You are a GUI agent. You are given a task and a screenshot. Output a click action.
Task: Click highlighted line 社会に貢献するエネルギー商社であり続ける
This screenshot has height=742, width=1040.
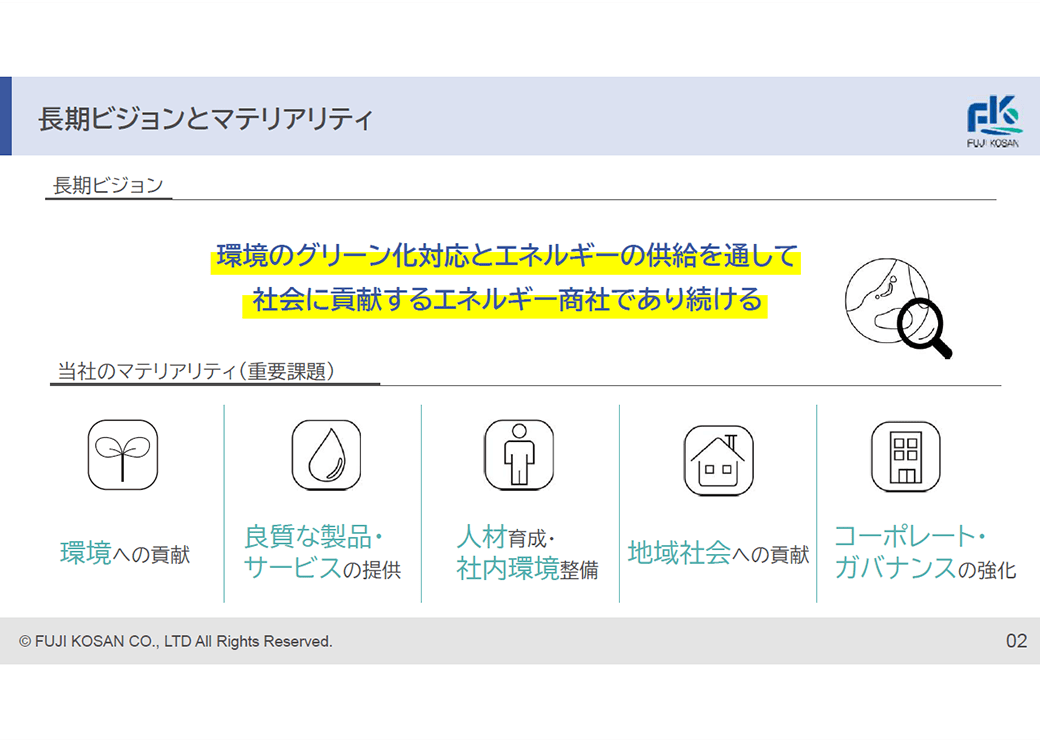tap(507, 300)
